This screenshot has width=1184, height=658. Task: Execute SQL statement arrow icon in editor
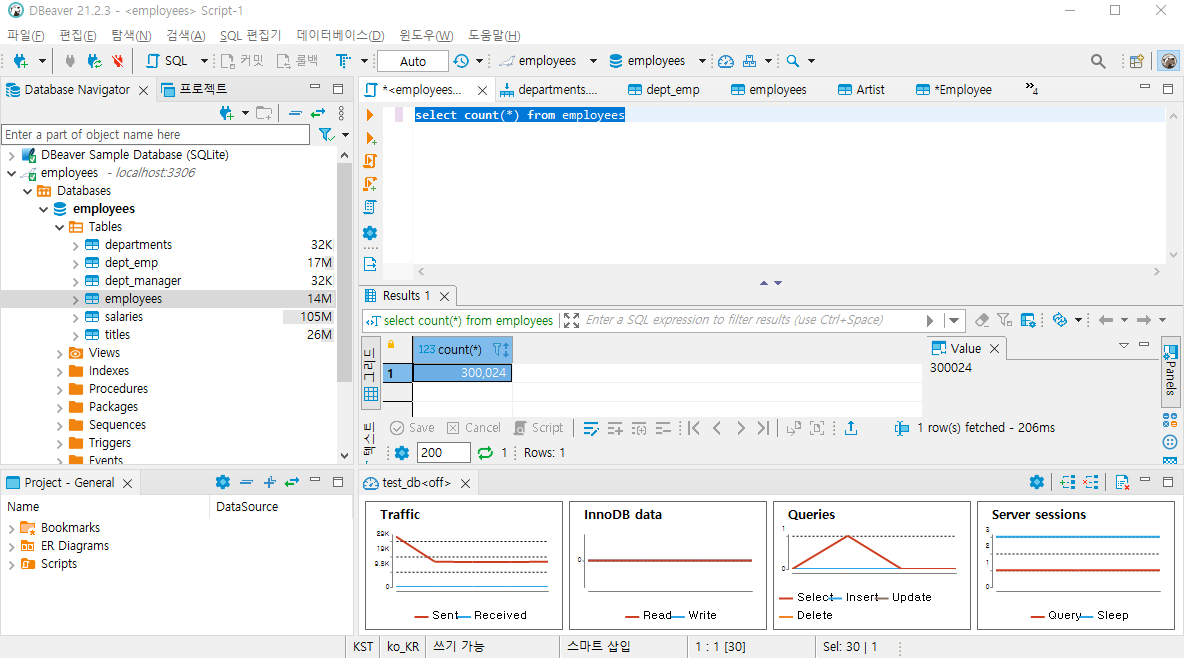[x=370, y=115]
